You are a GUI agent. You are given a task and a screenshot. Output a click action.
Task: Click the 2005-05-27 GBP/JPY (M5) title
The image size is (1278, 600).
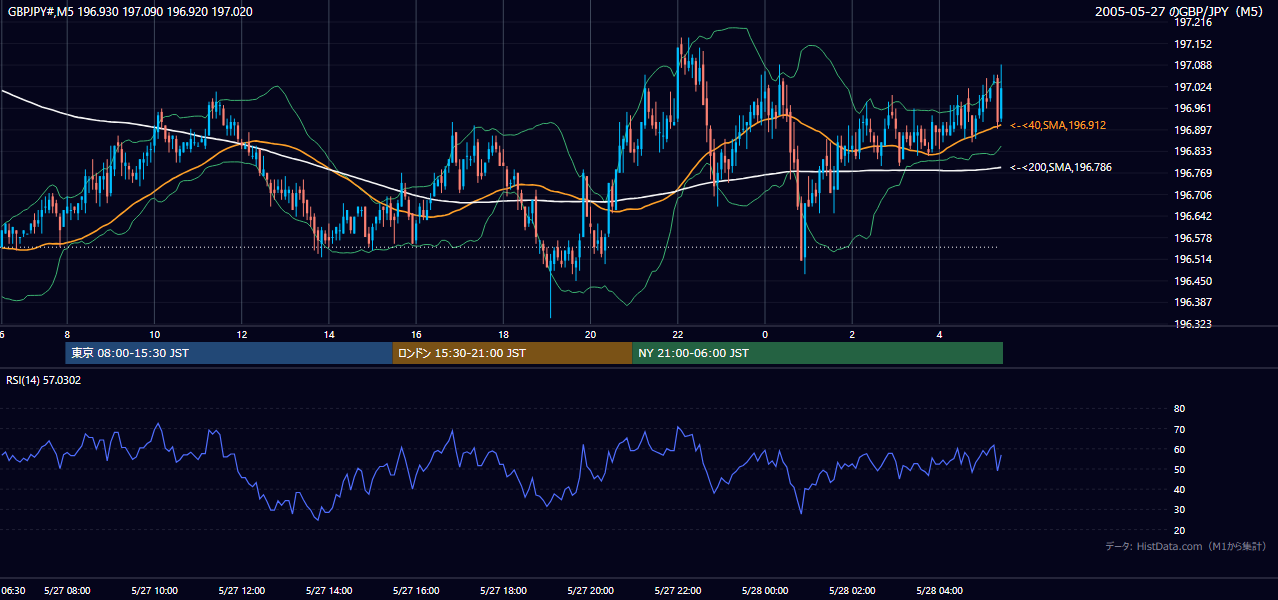click(1178, 12)
